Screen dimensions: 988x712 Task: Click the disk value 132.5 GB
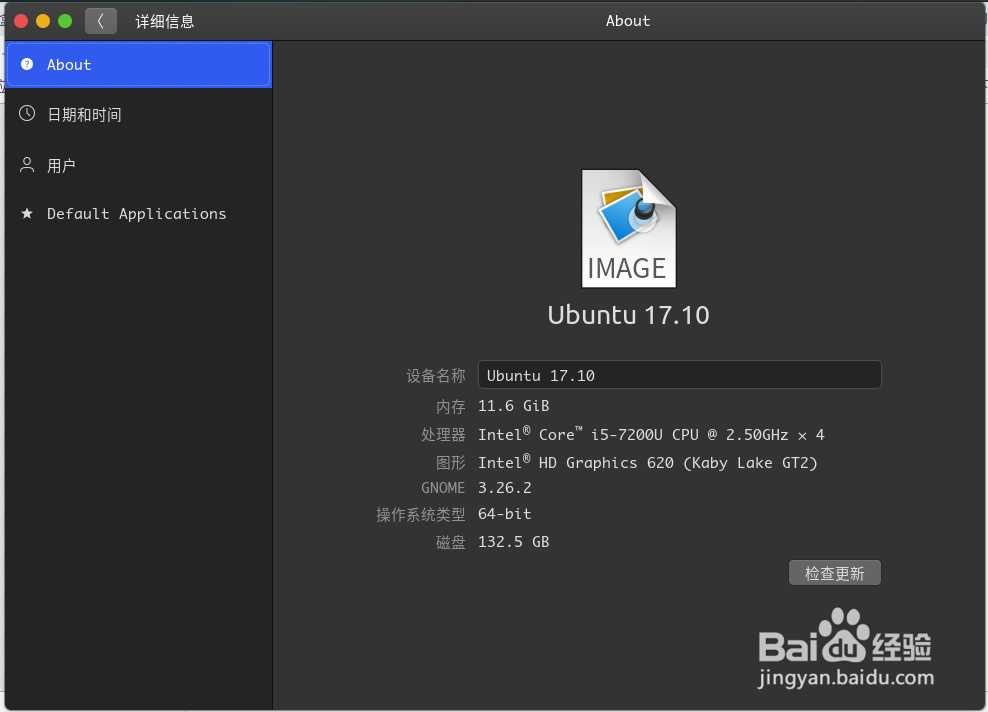pos(514,542)
